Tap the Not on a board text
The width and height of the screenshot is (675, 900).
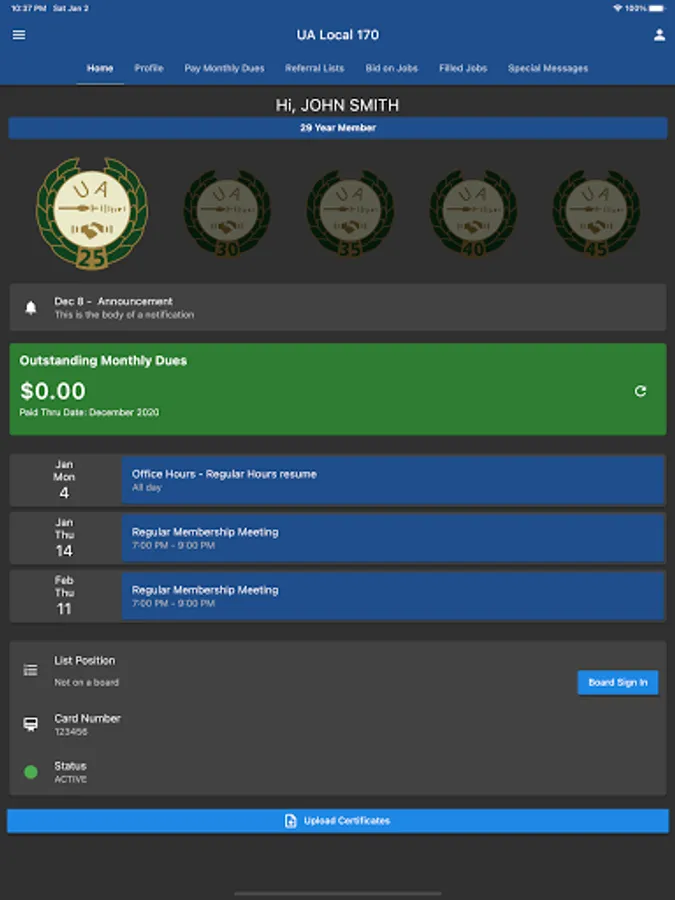[x=87, y=682]
